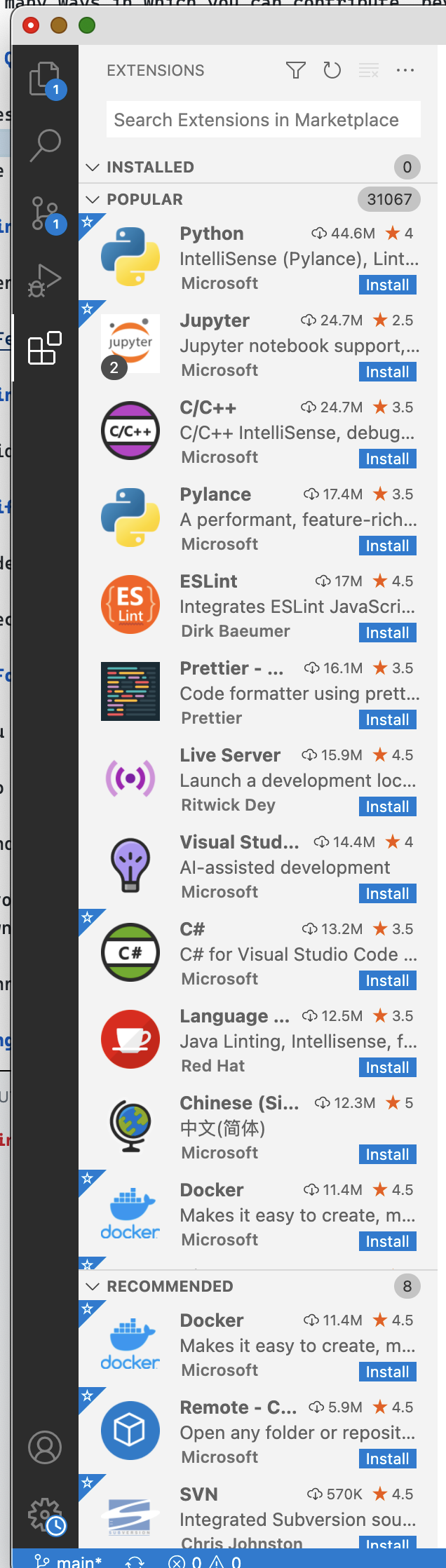446x1568 pixels.
Task: Refresh the extensions list
Action: (332, 70)
